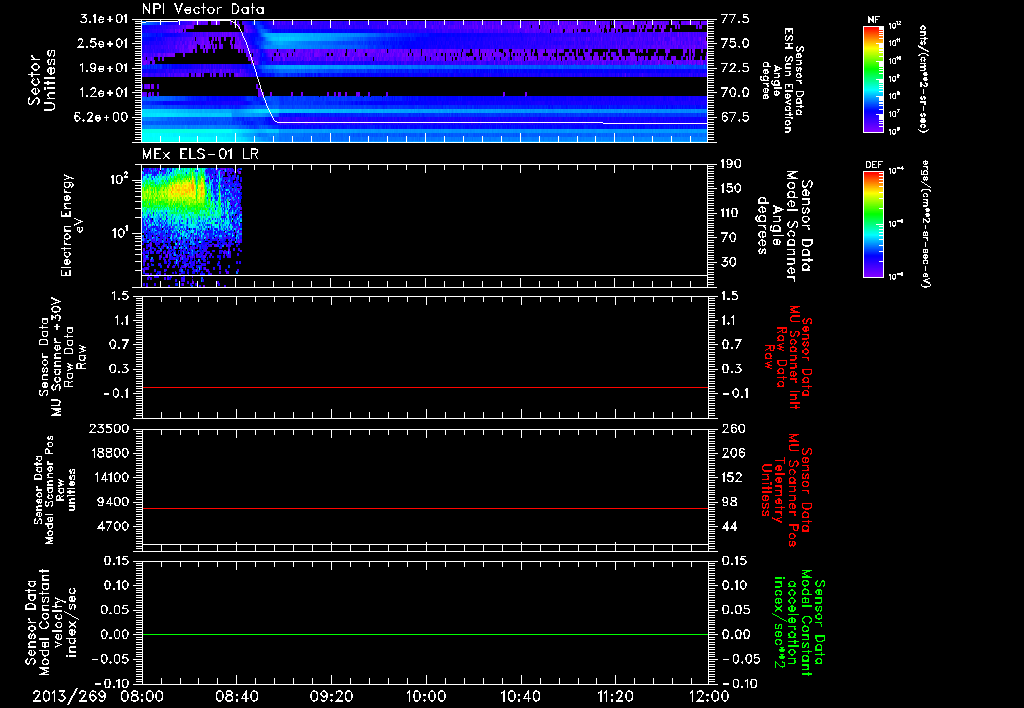Select the DEF color scale bar
The width and height of the screenshot is (1024, 708).
875,222
